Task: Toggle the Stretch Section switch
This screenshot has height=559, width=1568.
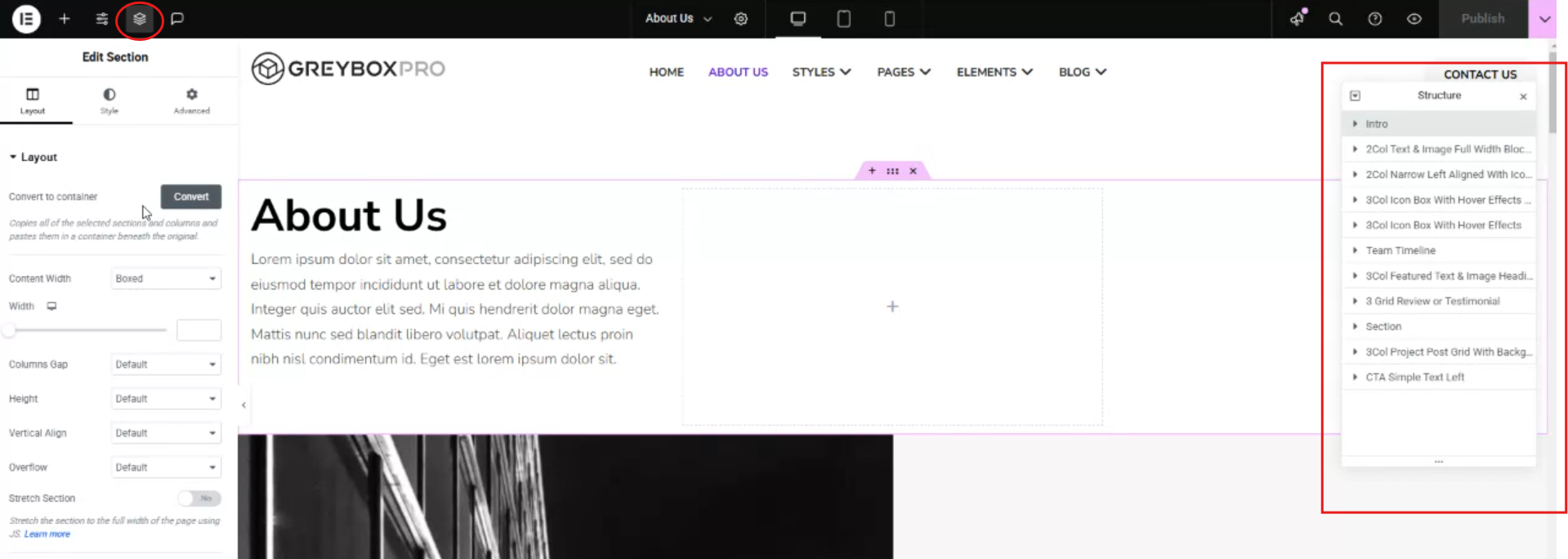Action: pos(199,499)
